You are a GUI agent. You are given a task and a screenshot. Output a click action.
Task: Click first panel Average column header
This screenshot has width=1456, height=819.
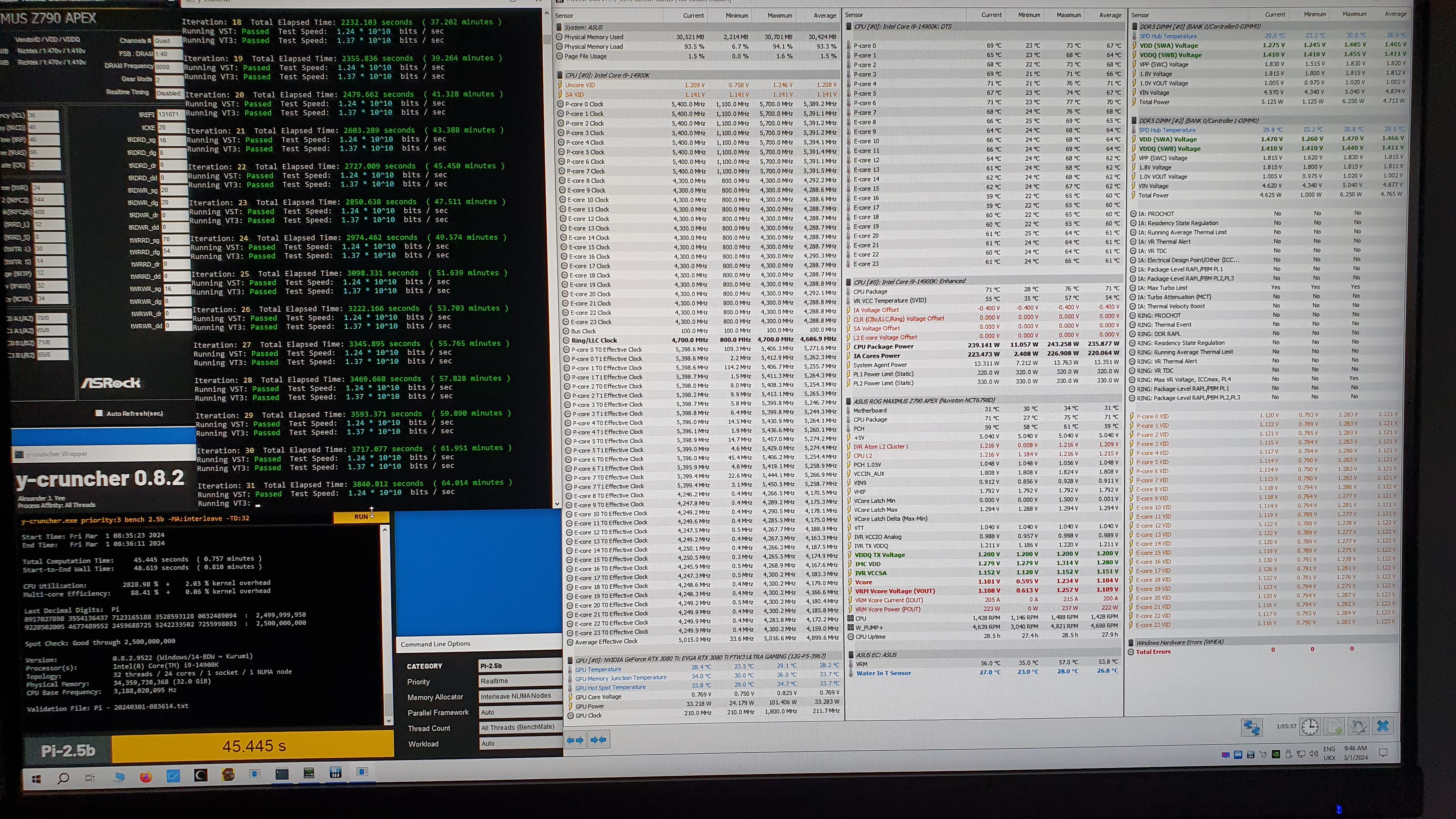pyautogui.click(x=825, y=15)
